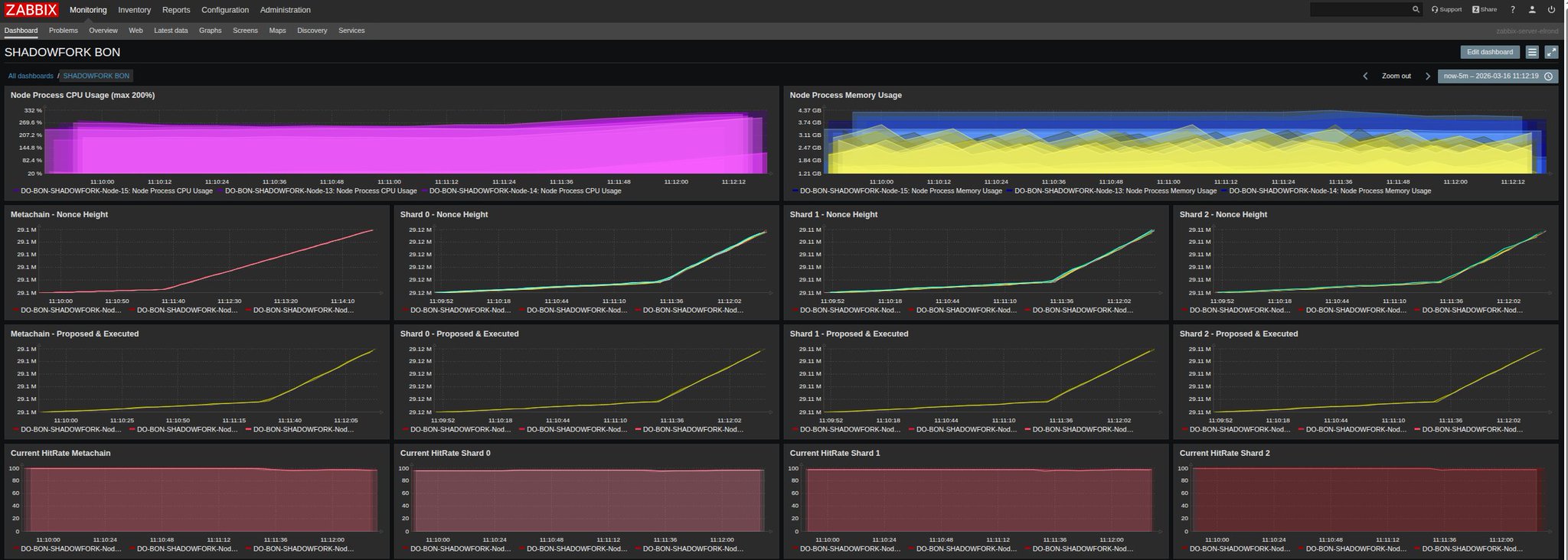Image resolution: width=1568 pixels, height=560 pixels.
Task: Open the user profile icon
Action: click(1532, 10)
